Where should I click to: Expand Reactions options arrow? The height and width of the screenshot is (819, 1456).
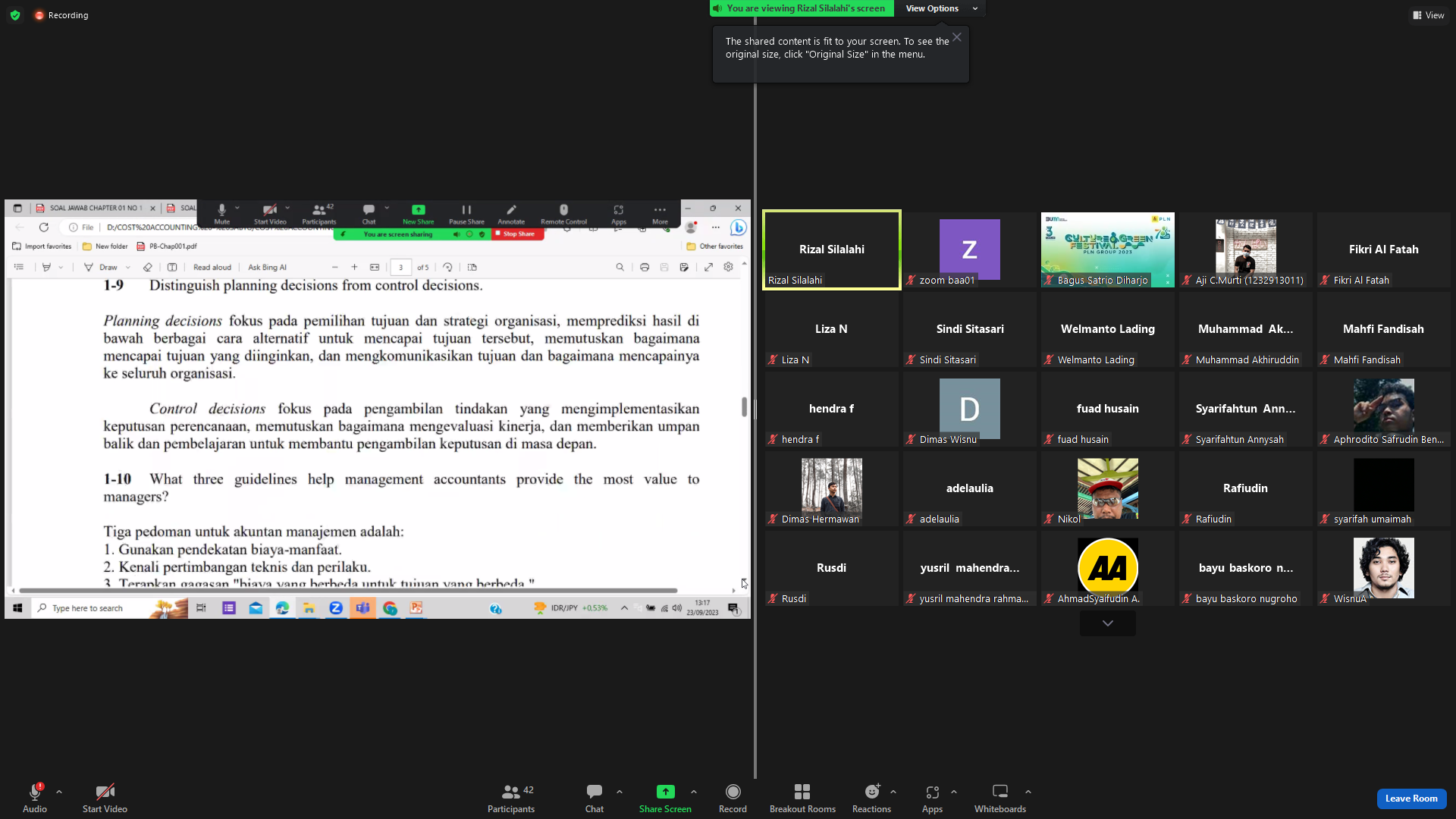(893, 792)
